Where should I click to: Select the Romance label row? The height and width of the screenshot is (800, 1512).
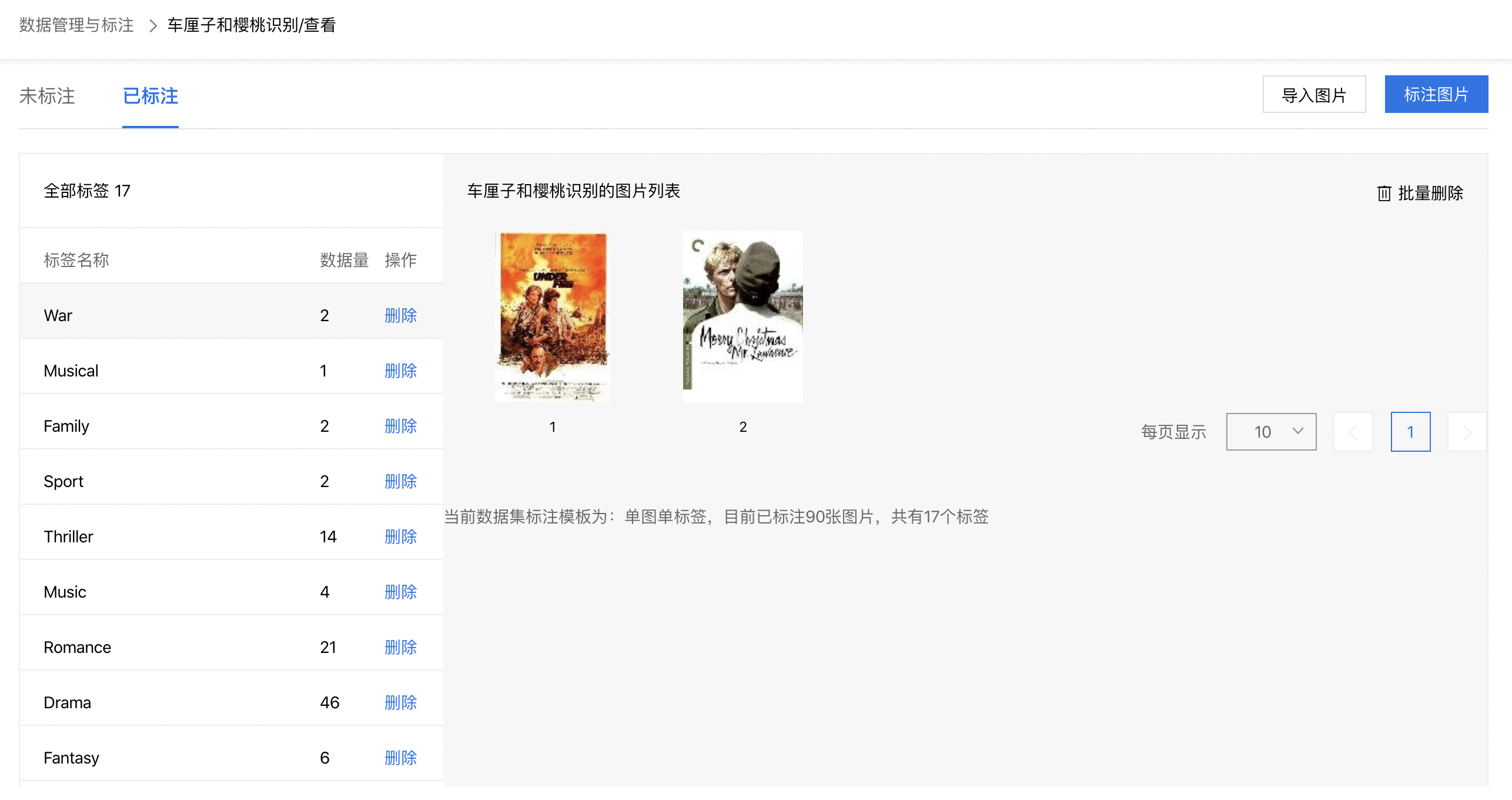click(x=231, y=643)
